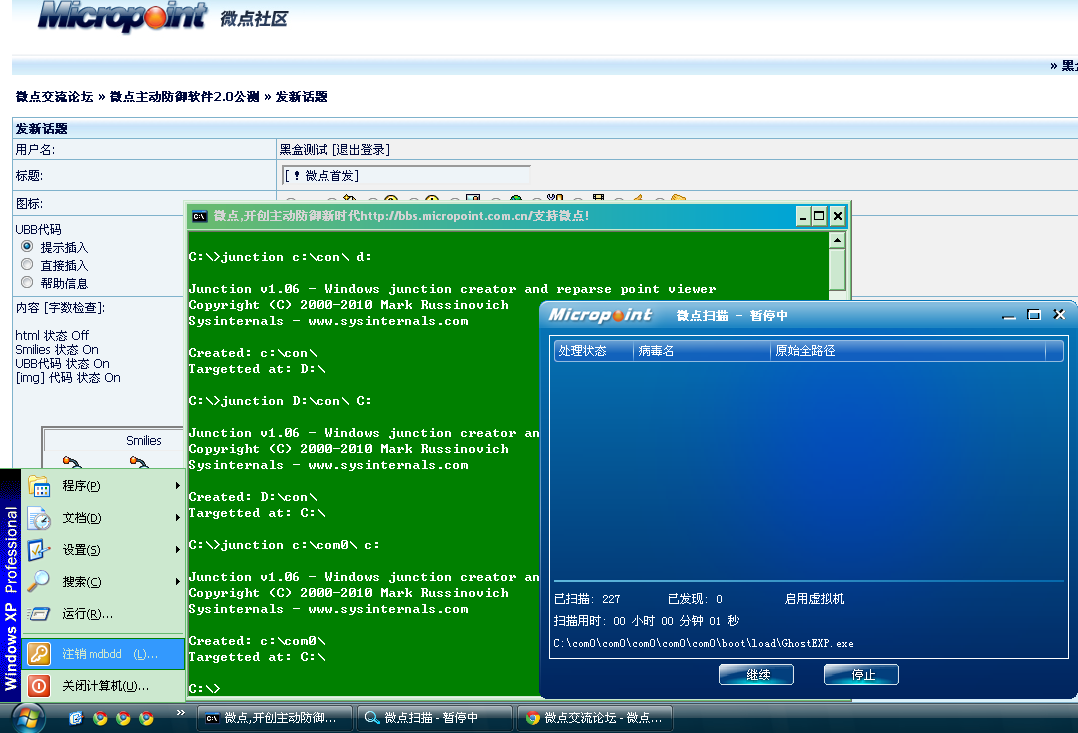Expand the 程序(P) submenu arrow
The image size is (1078, 733).
point(177,485)
